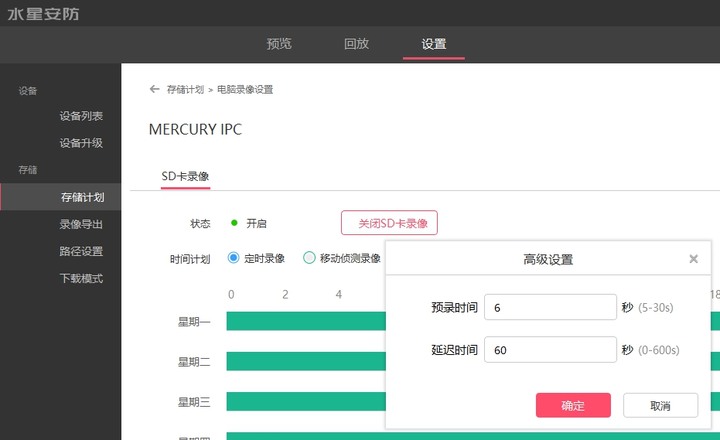Viewport: 720px width, 440px height.
Task: Click the 设备 sidebar section heading
Action: [x=28, y=91]
